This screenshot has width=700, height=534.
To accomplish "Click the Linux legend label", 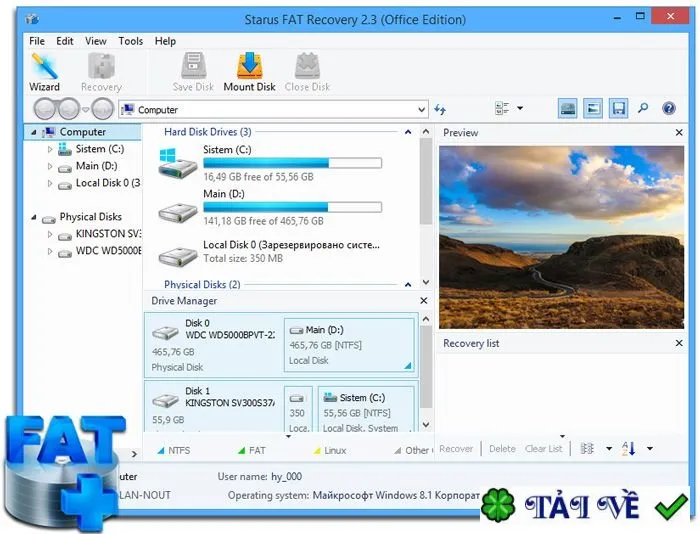I will coord(335,451).
